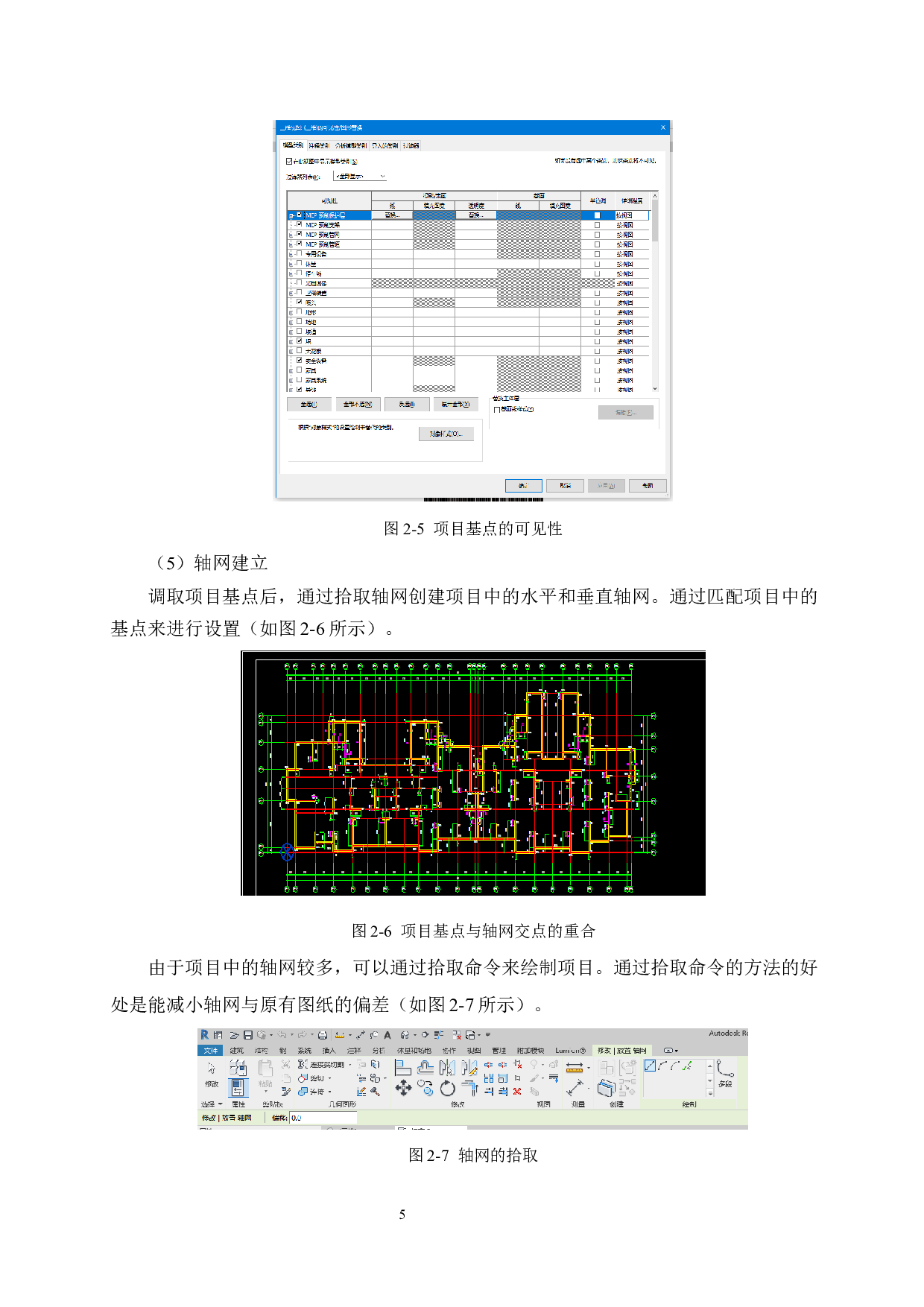Image resolution: width=924 pixels, height=1307 pixels.
Task: Select the Move tool in Modify panel
Action: [403, 1089]
